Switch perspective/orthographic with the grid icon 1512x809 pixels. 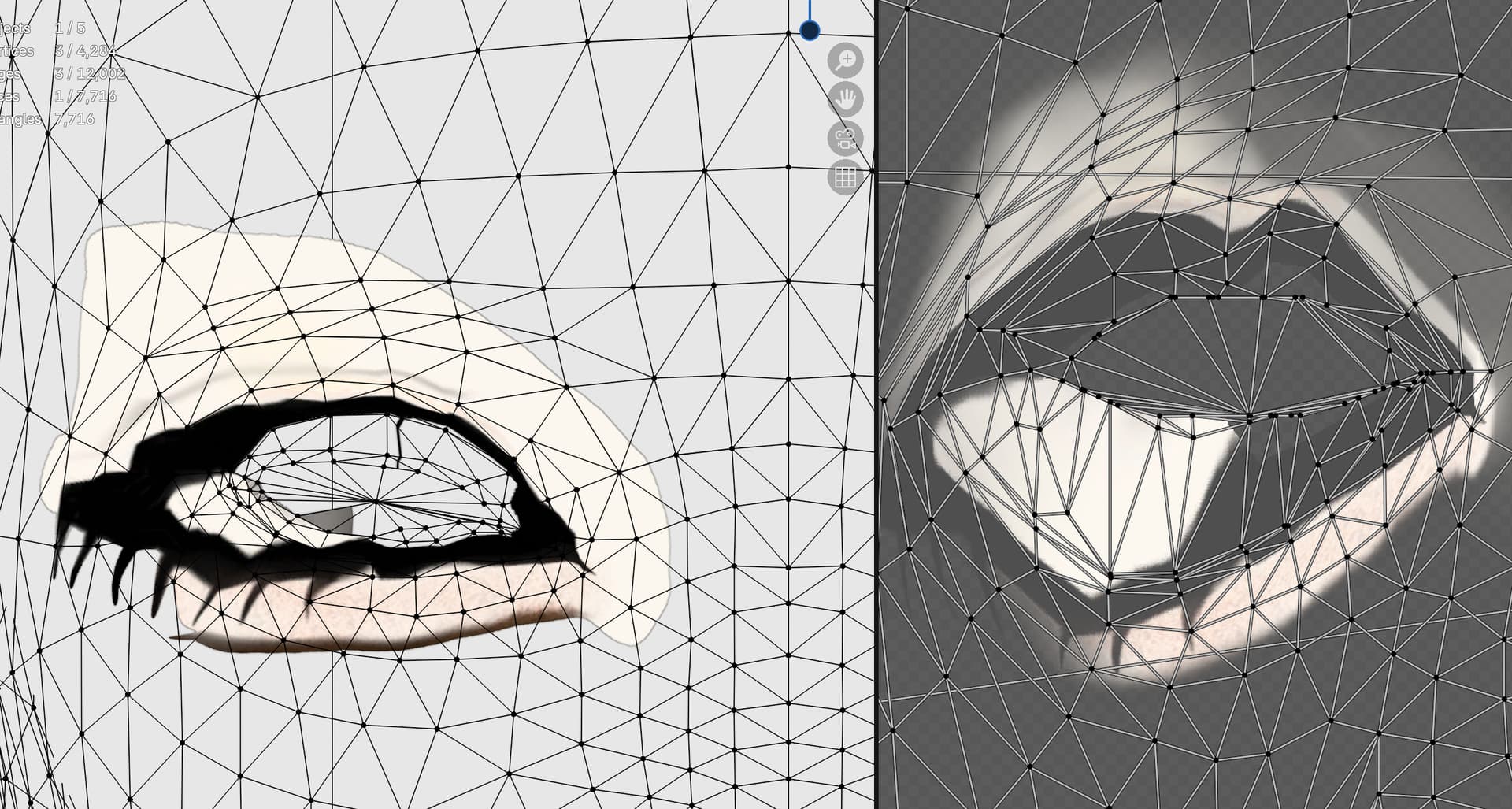846,177
